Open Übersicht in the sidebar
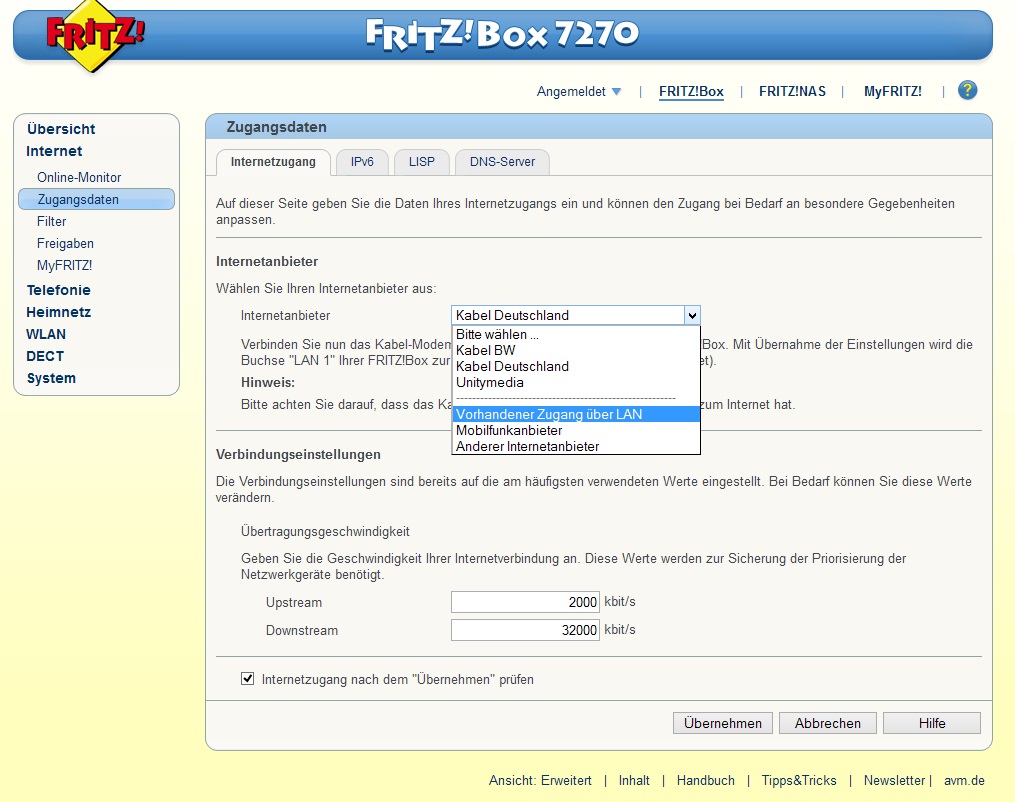This screenshot has height=802, width=1015. (61, 129)
